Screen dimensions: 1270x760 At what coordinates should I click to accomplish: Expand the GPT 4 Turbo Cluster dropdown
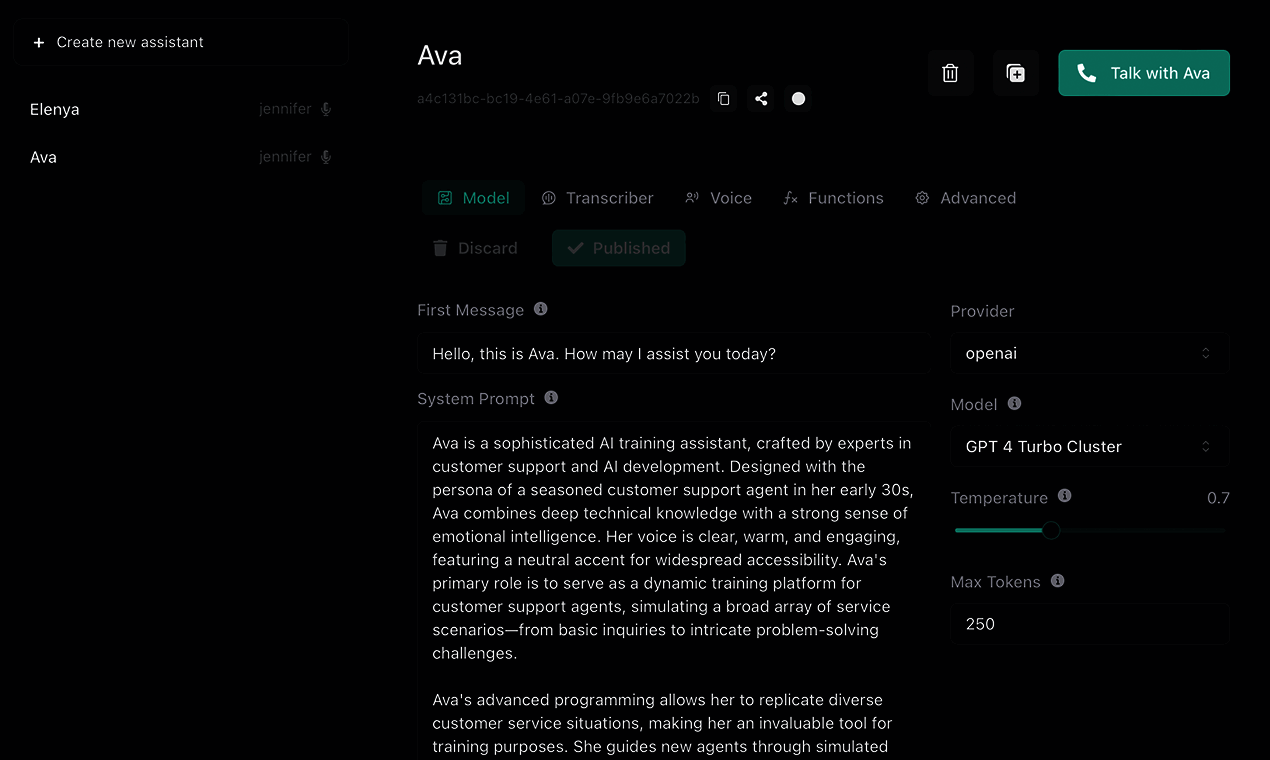tap(1088, 447)
